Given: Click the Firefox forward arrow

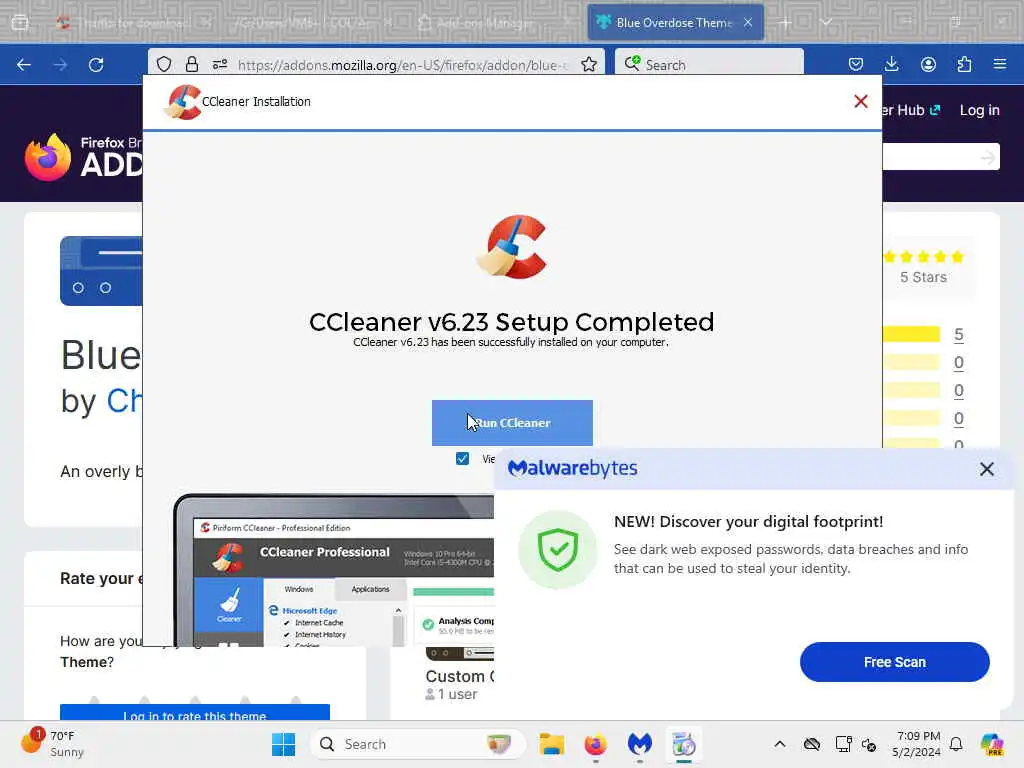Looking at the screenshot, I should (60, 65).
